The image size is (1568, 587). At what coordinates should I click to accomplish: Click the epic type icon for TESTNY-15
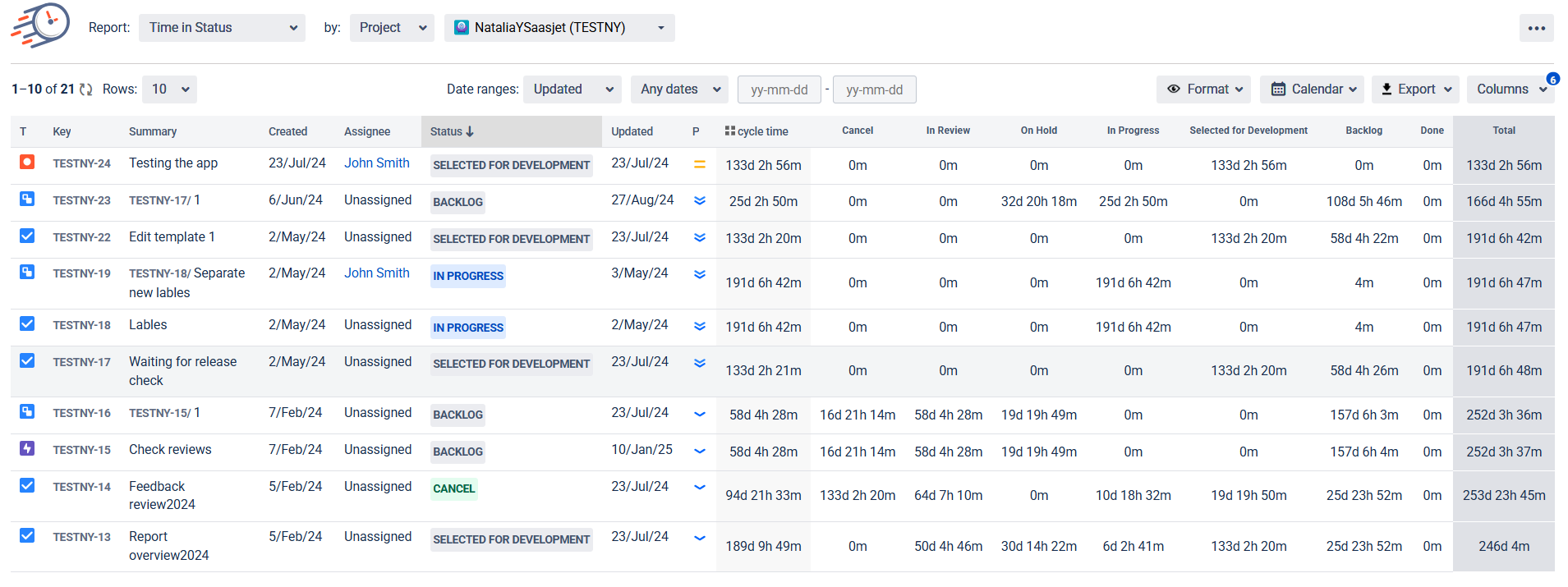pyautogui.click(x=27, y=448)
